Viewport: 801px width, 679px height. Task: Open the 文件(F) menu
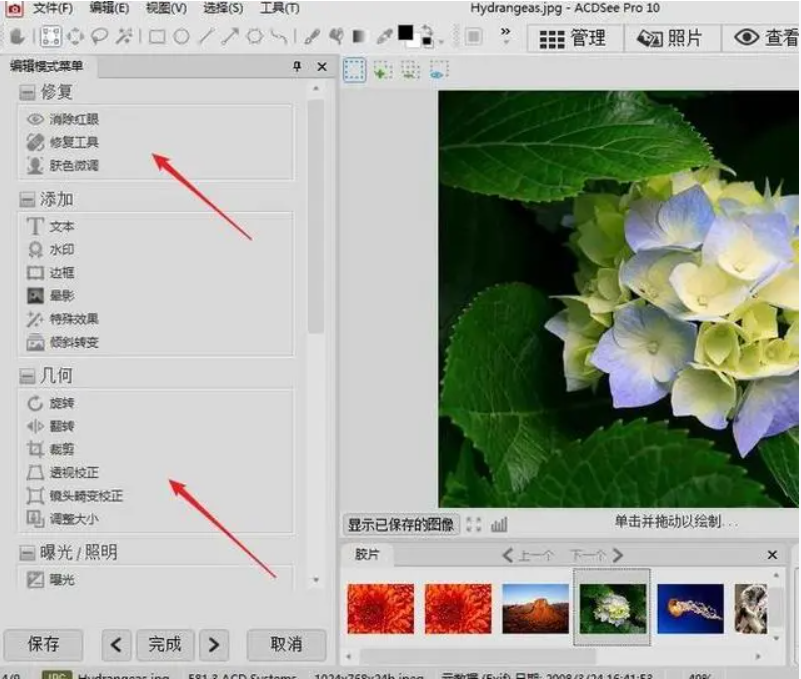click(x=53, y=8)
